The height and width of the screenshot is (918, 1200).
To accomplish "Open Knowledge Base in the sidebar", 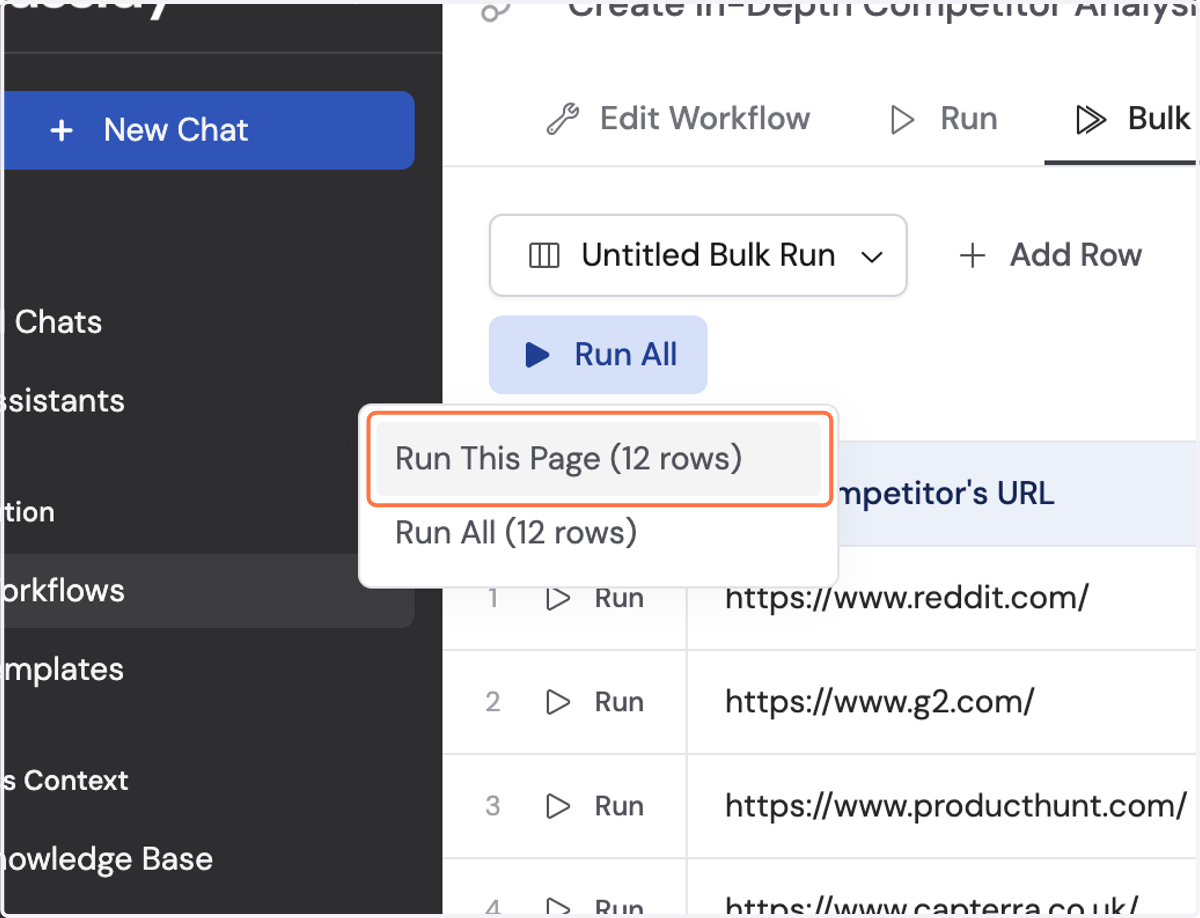I will [x=106, y=859].
